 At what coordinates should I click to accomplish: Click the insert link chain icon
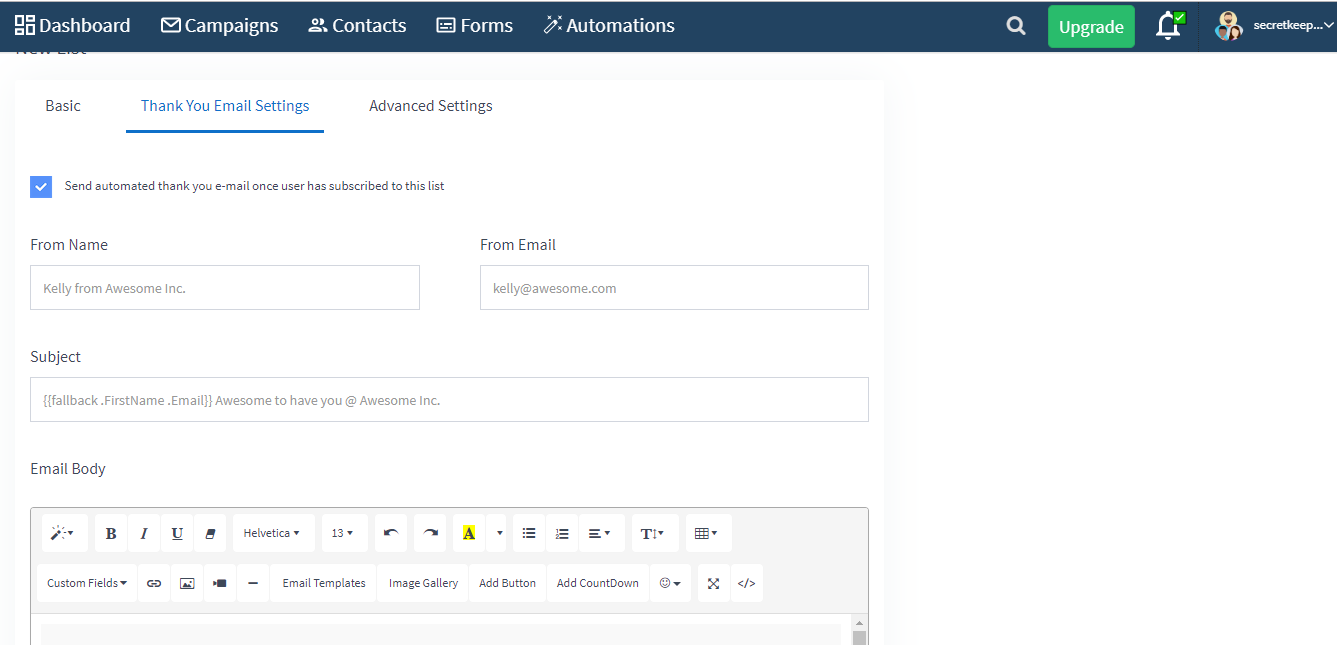pyautogui.click(x=154, y=583)
